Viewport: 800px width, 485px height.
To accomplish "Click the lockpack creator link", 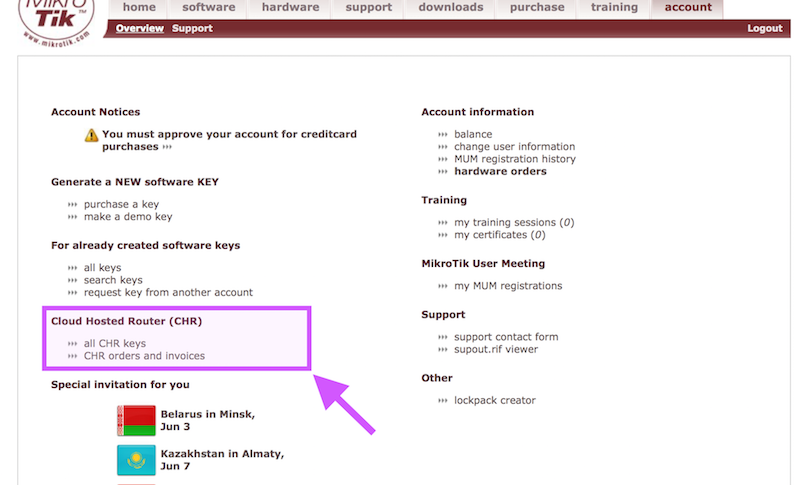I will click(495, 400).
